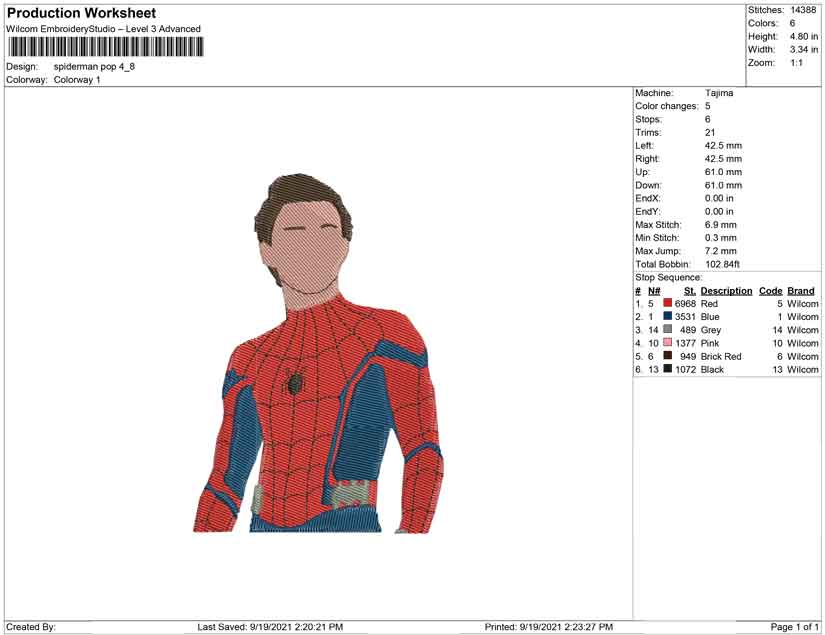825x635 pixels.
Task: Click the Max Jump value 7.2 mm
Action: pos(721,251)
